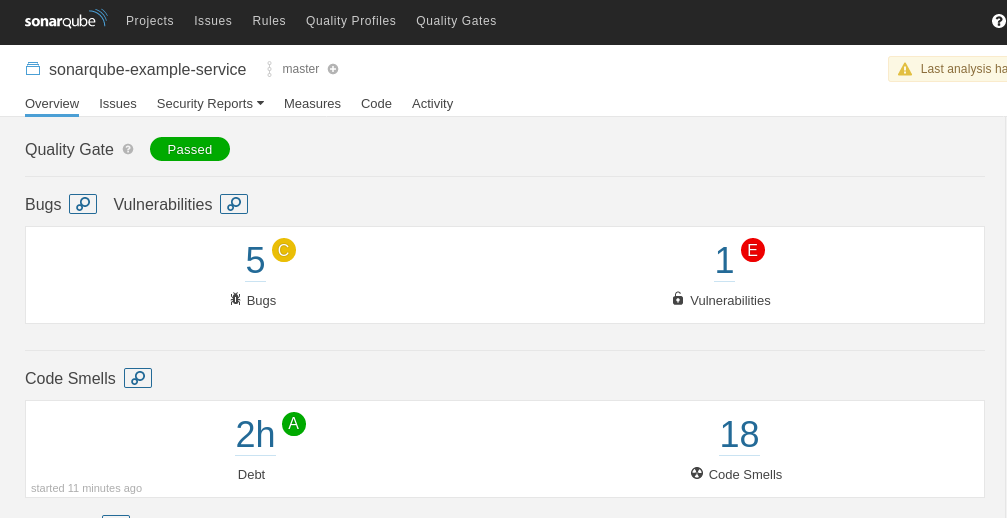Click the plus icon after master branch
This screenshot has width=1007, height=518.
[333, 69]
